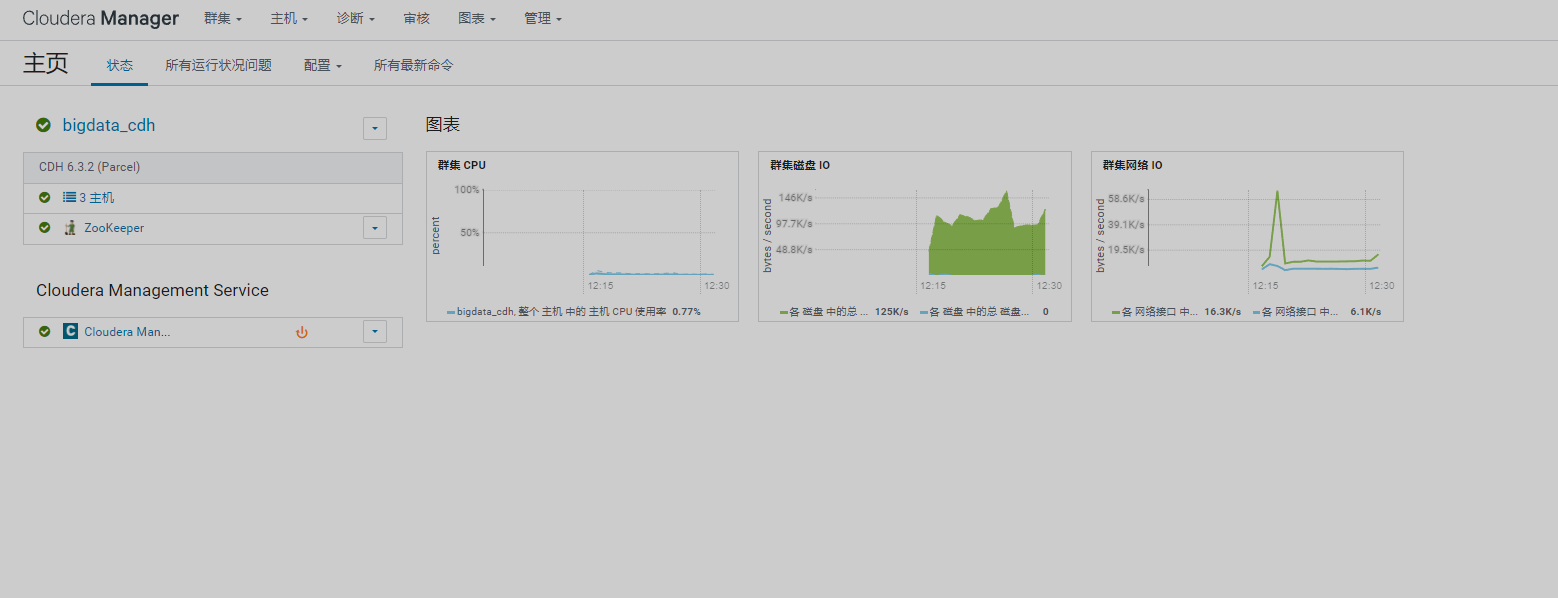Open the 群集网络 IO chart title

click(x=1132, y=165)
